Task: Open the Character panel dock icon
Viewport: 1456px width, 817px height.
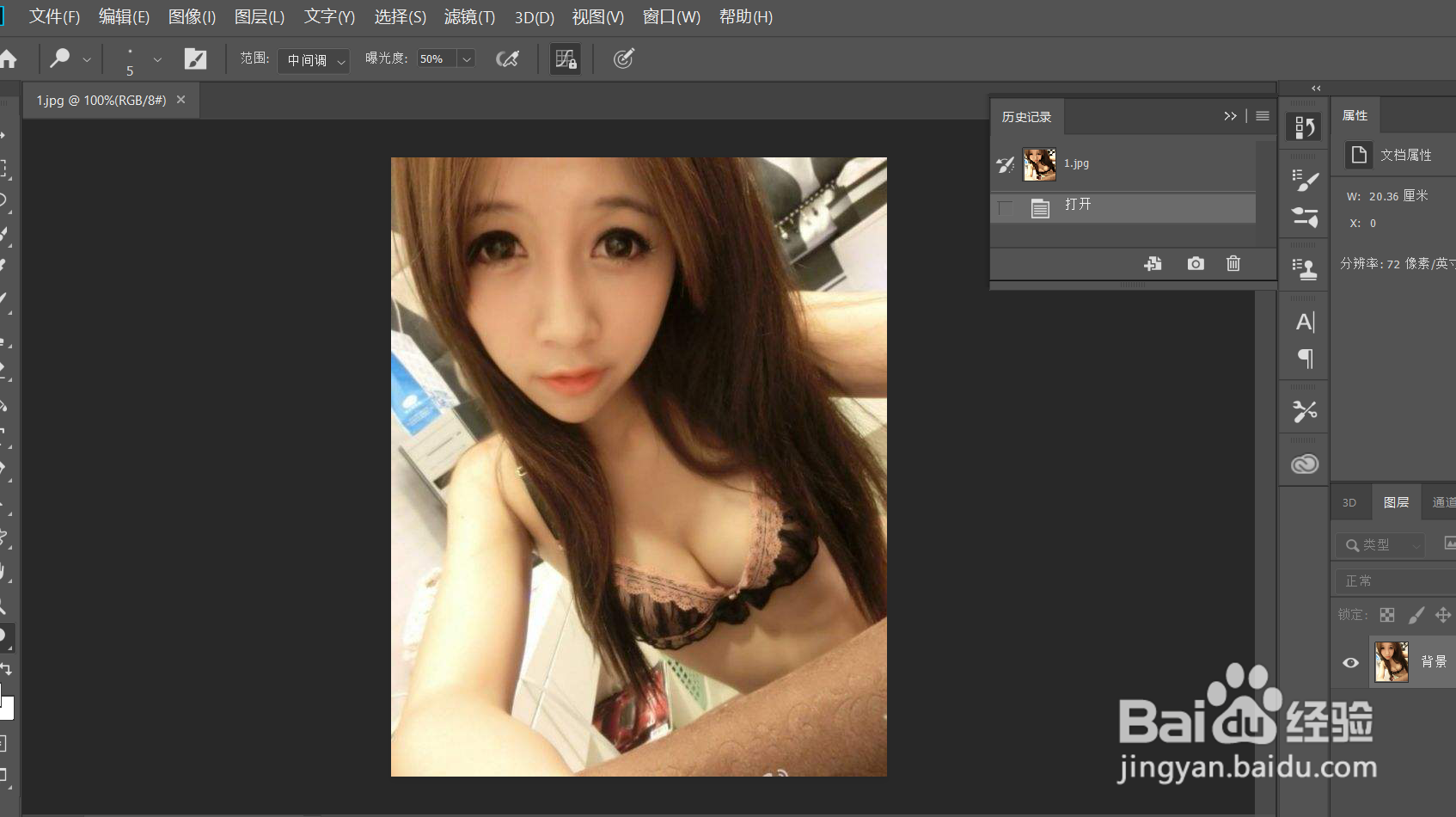Action: [x=1305, y=322]
